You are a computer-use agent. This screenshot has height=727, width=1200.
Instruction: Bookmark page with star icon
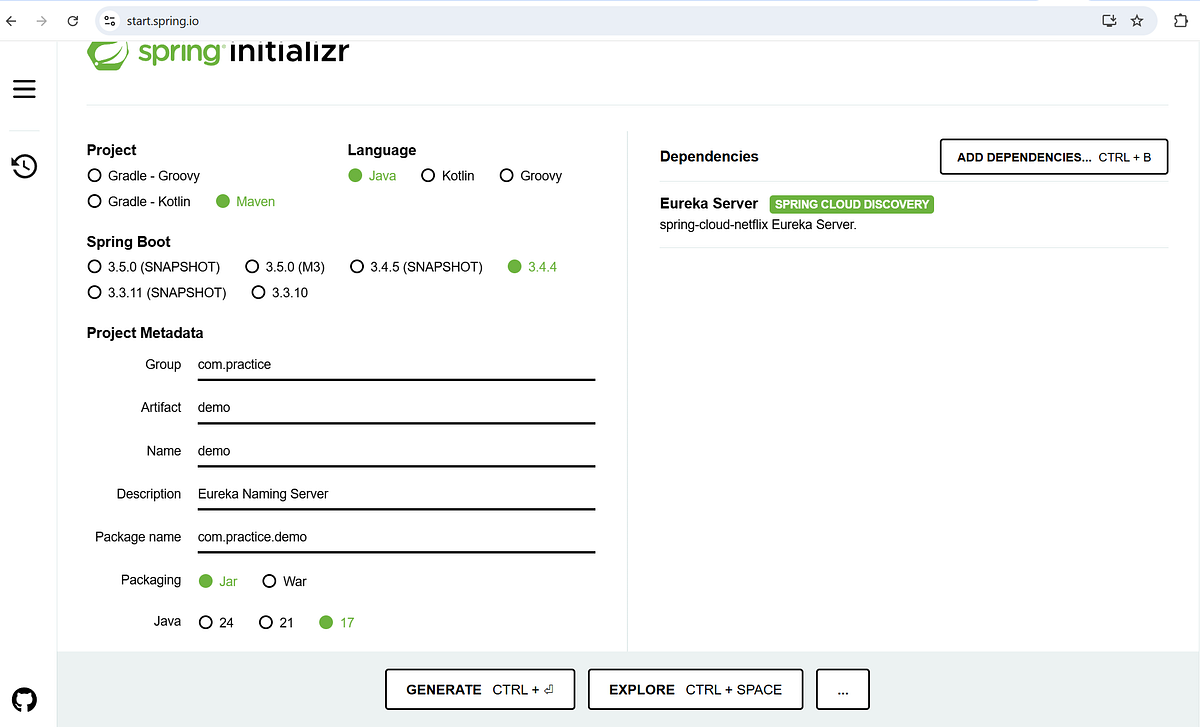[1137, 20]
